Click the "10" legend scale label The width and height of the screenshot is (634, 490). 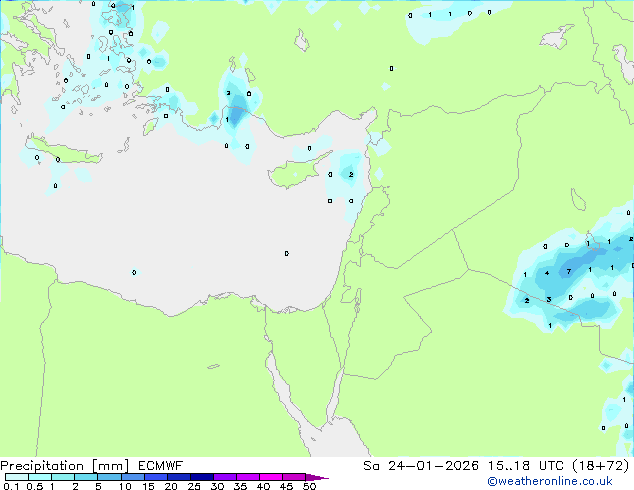[125, 486]
